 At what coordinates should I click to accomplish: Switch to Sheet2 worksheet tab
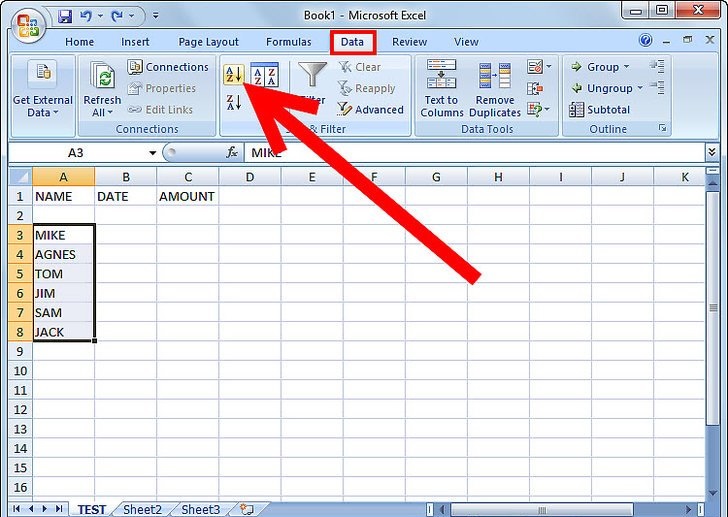point(142,509)
